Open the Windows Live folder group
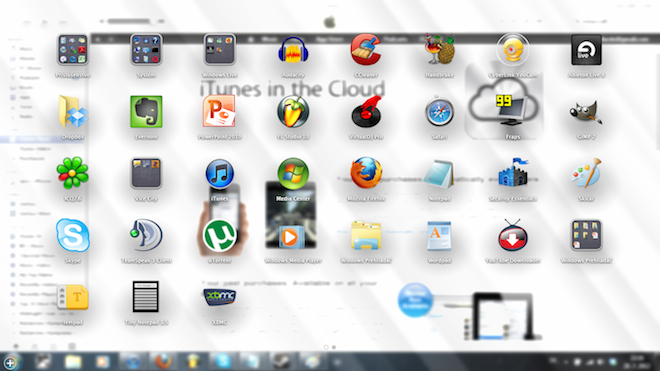The image size is (660, 371). pos(219,50)
